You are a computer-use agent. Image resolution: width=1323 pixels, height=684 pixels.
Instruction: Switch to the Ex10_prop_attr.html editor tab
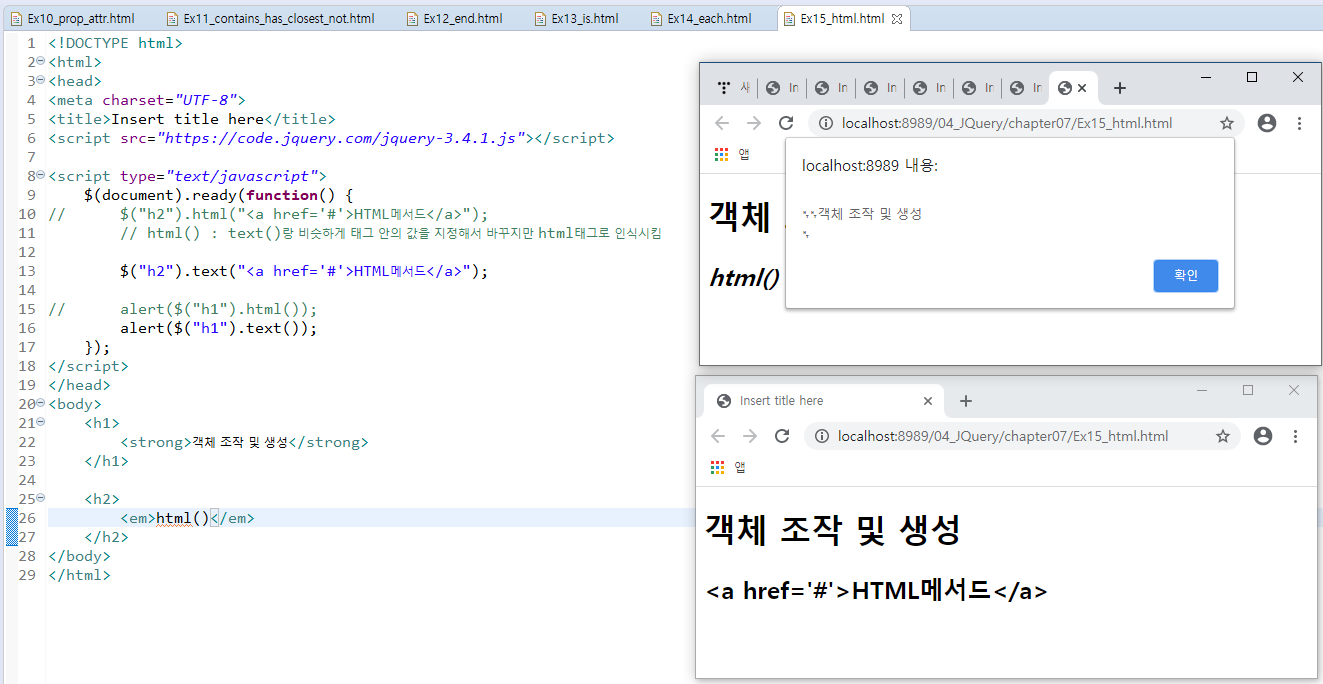click(x=72, y=19)
